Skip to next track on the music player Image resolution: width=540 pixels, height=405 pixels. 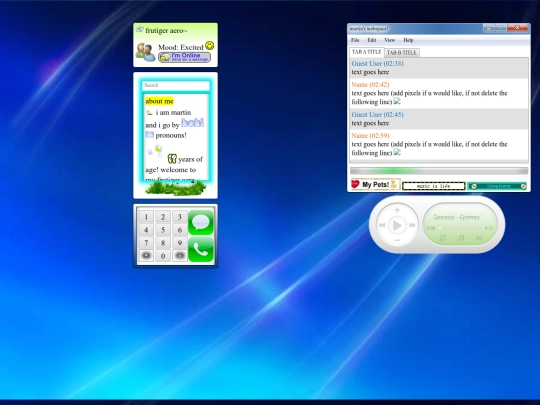coord(412,225)
